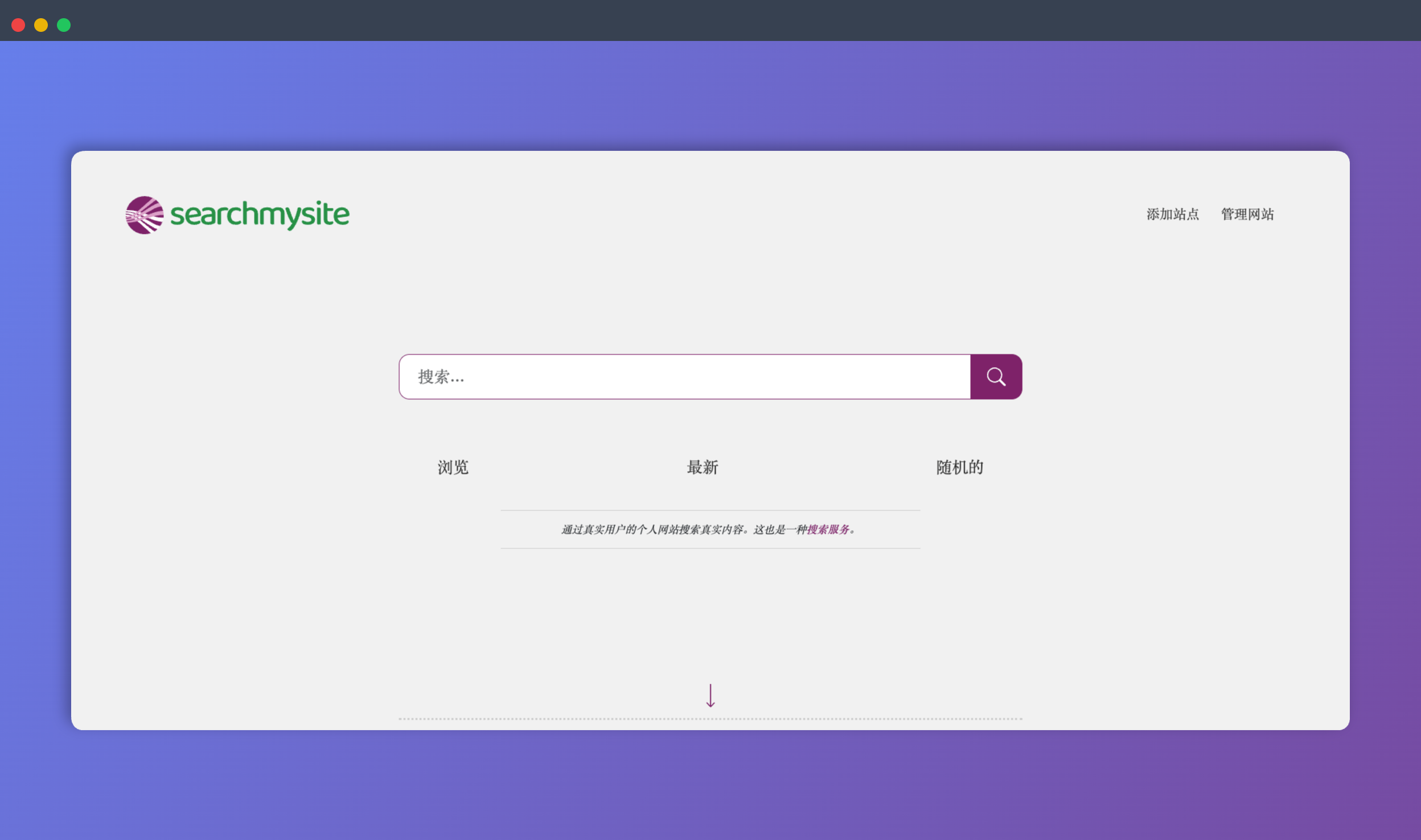Click the magnifying glass search icon
The width and height of the screenshot is (1421, 840).
pos(995,376)
